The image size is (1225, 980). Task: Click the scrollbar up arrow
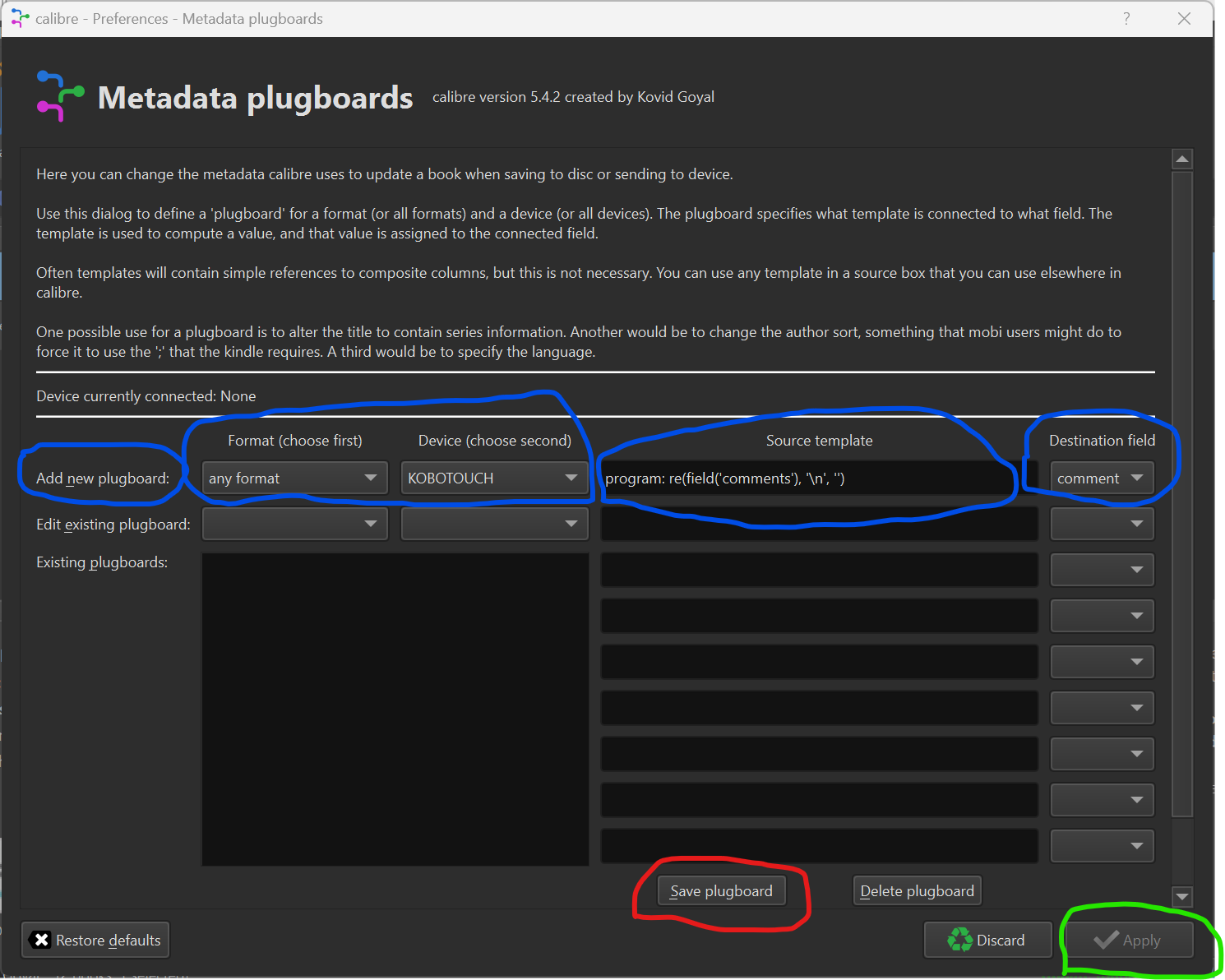coord(1182,159)
